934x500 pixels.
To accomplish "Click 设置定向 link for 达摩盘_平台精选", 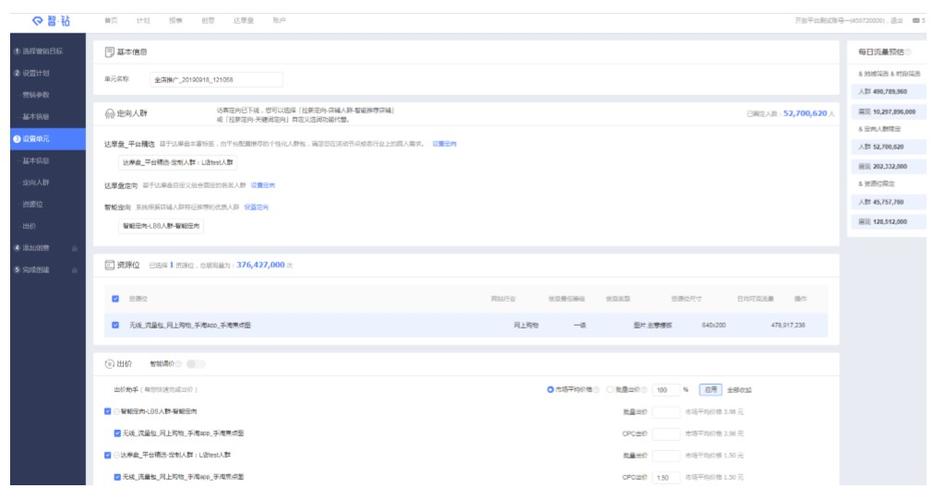I will 444,144.
